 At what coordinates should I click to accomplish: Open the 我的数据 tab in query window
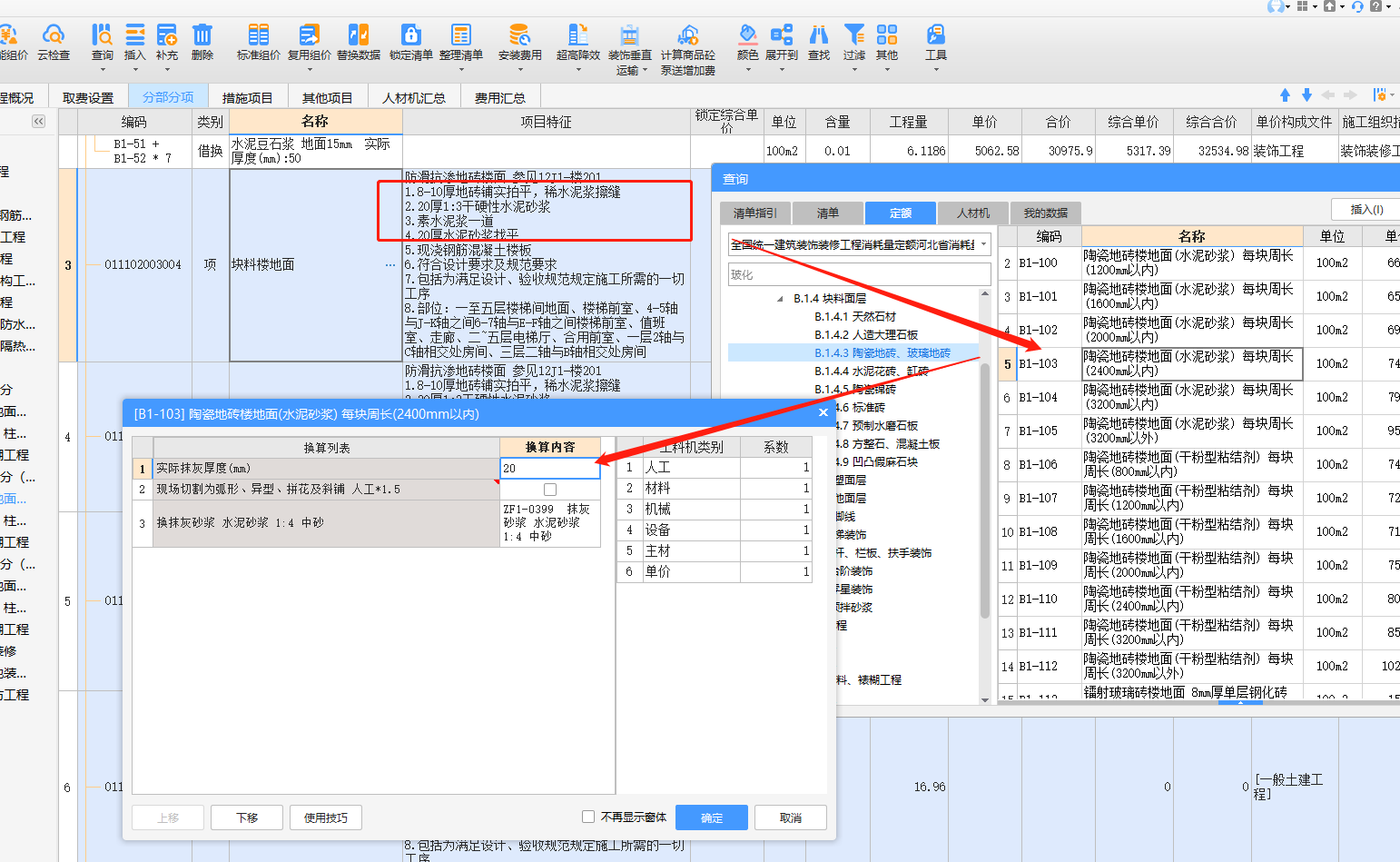pyautogui.click(x=1045, y=213)
